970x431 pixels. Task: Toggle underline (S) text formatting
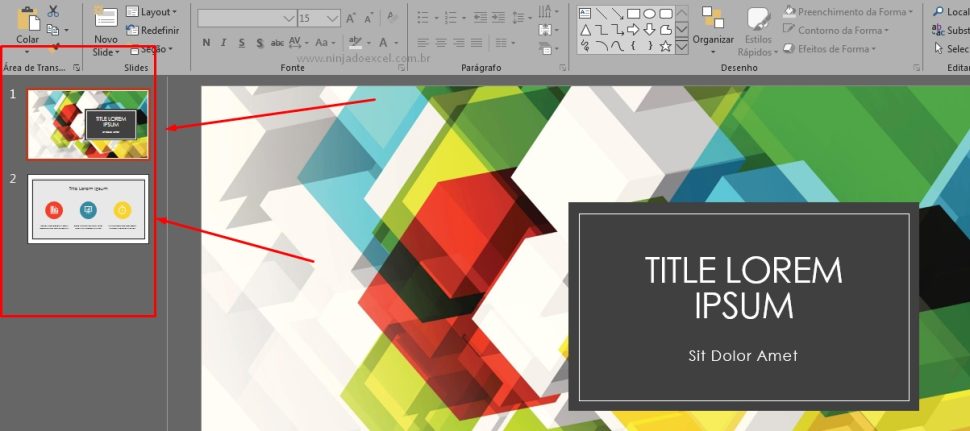(242, 43)
